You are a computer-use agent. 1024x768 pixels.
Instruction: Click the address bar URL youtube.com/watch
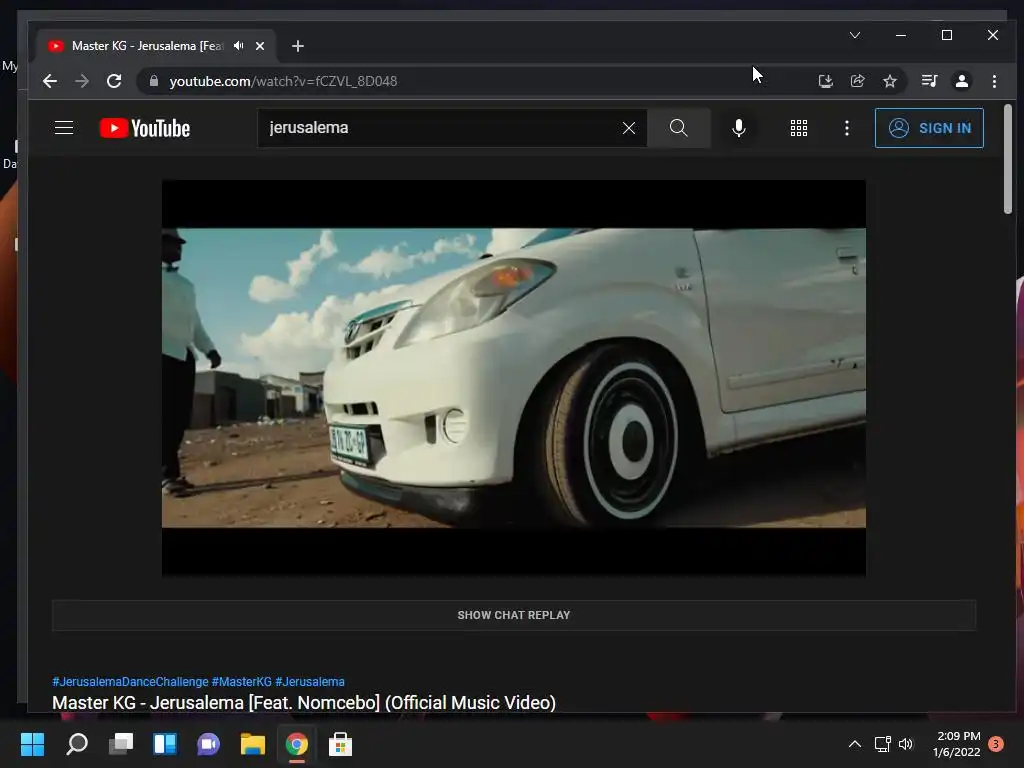283,81
